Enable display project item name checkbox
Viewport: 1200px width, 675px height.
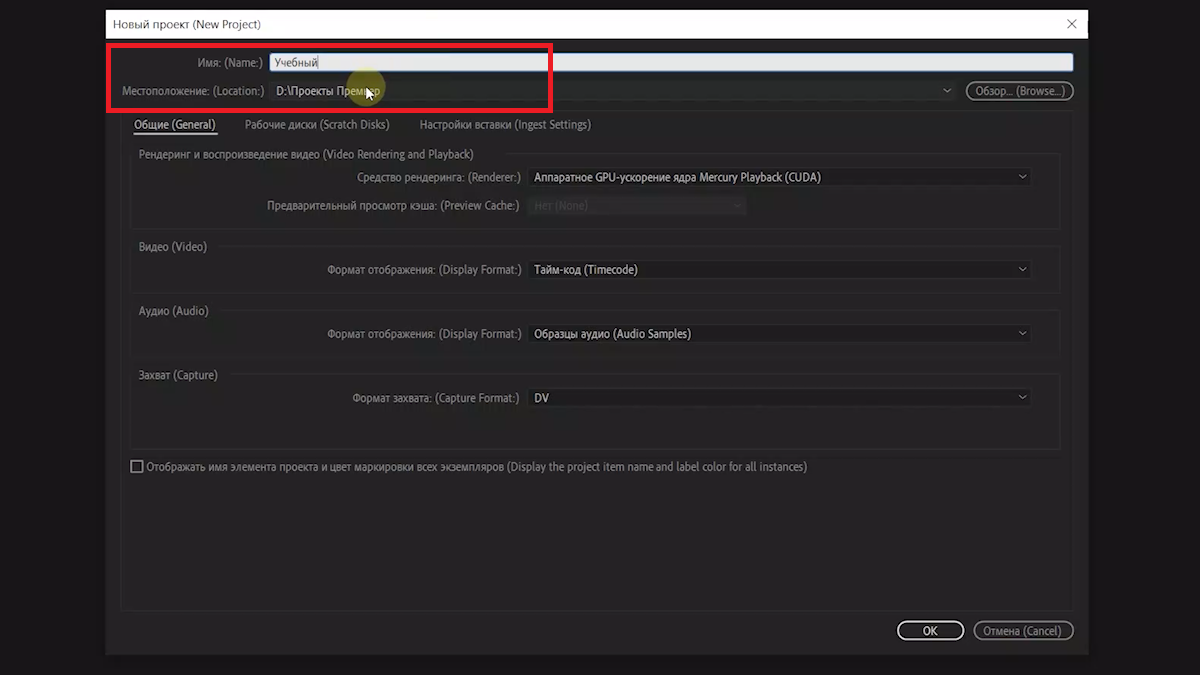click(137, 467)
